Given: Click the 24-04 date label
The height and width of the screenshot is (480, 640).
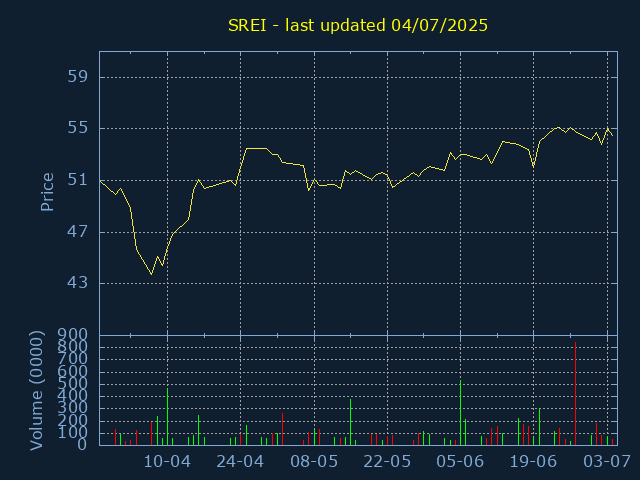Looking at the screenshot, I should coord(240,462).
